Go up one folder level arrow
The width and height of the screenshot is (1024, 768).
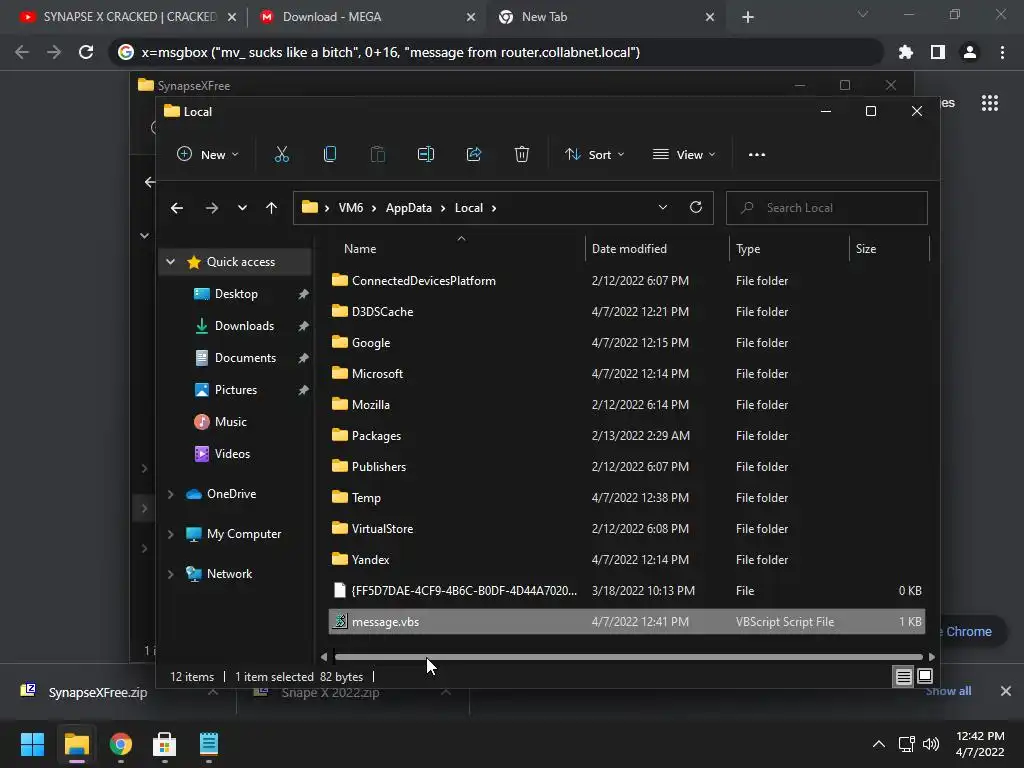(271, 208)
